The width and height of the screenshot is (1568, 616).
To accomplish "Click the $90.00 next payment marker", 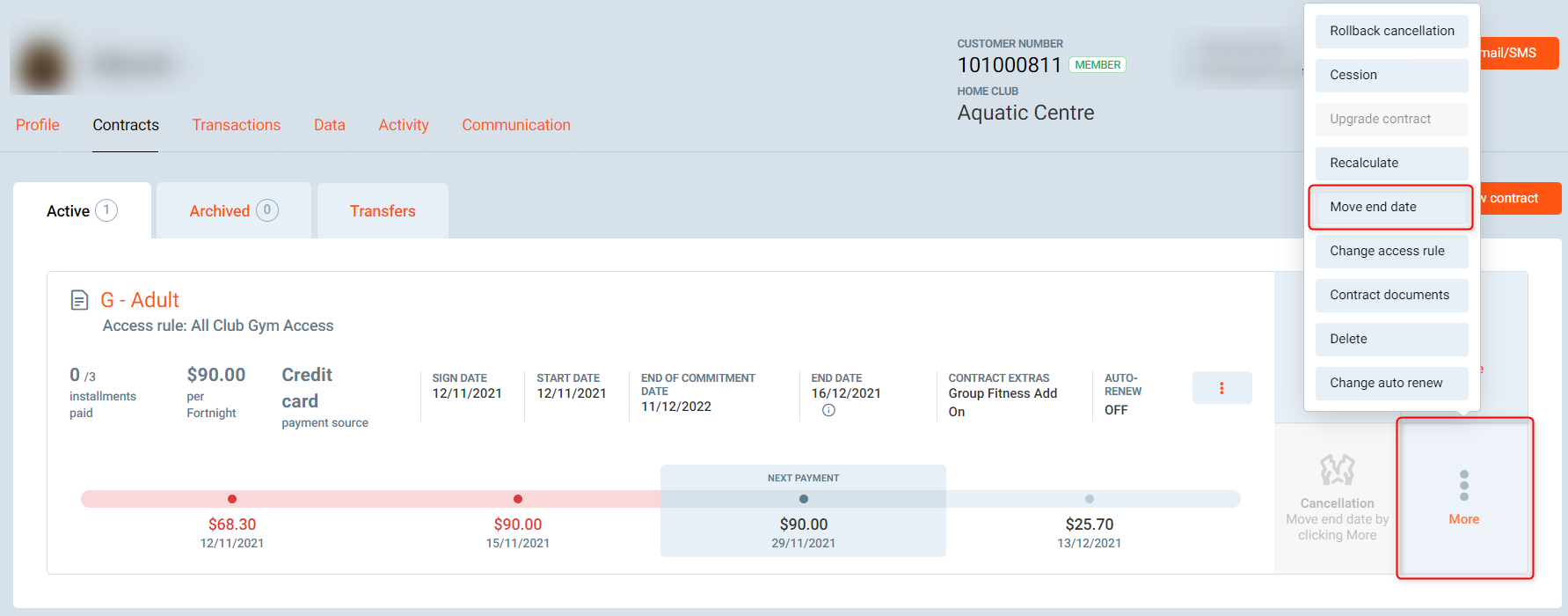I will [x=803, y=499].
